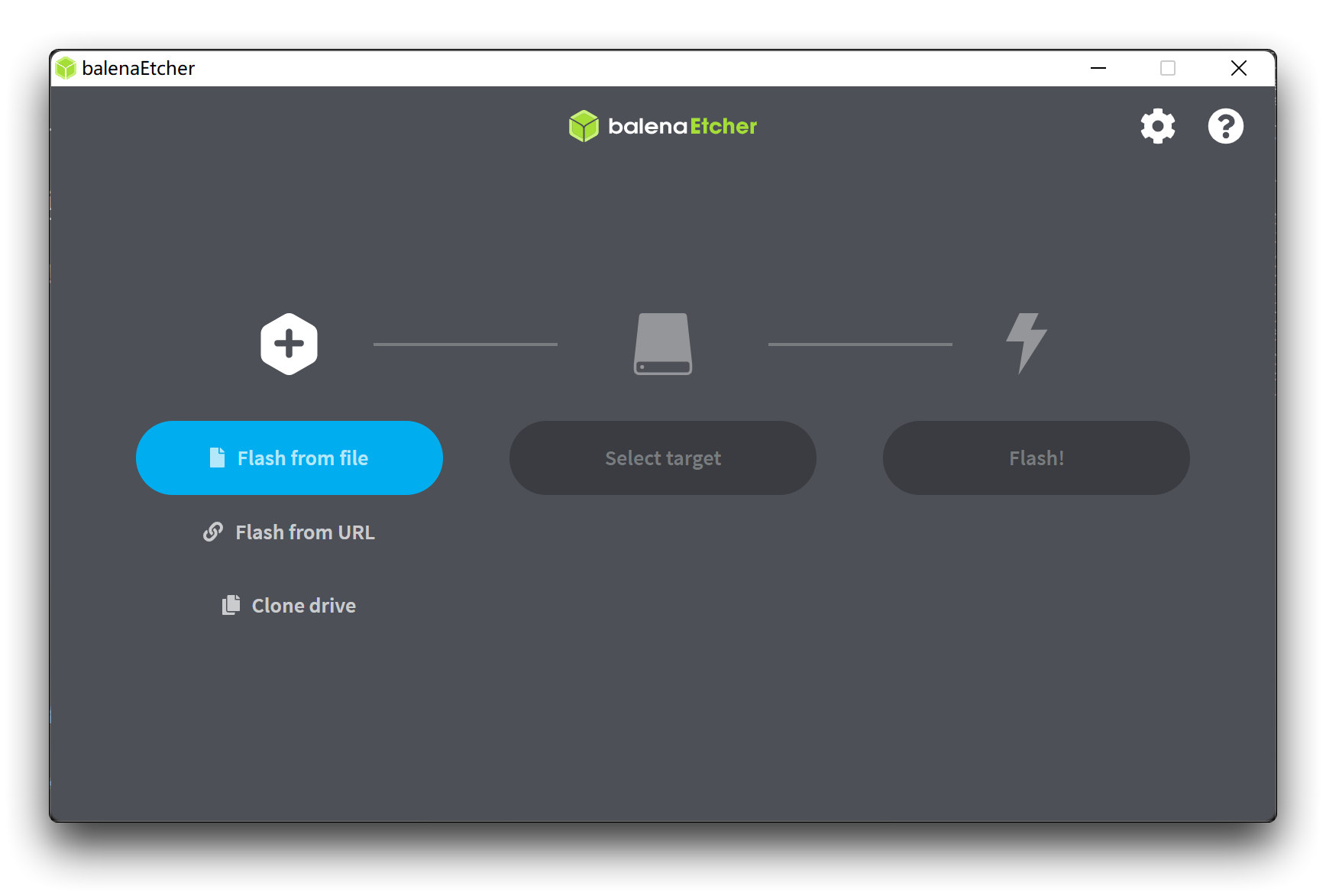The width and height of the screenshot is (1326, 896).
Task: Open help with the question mark icon
Action: pos(1225,126)
